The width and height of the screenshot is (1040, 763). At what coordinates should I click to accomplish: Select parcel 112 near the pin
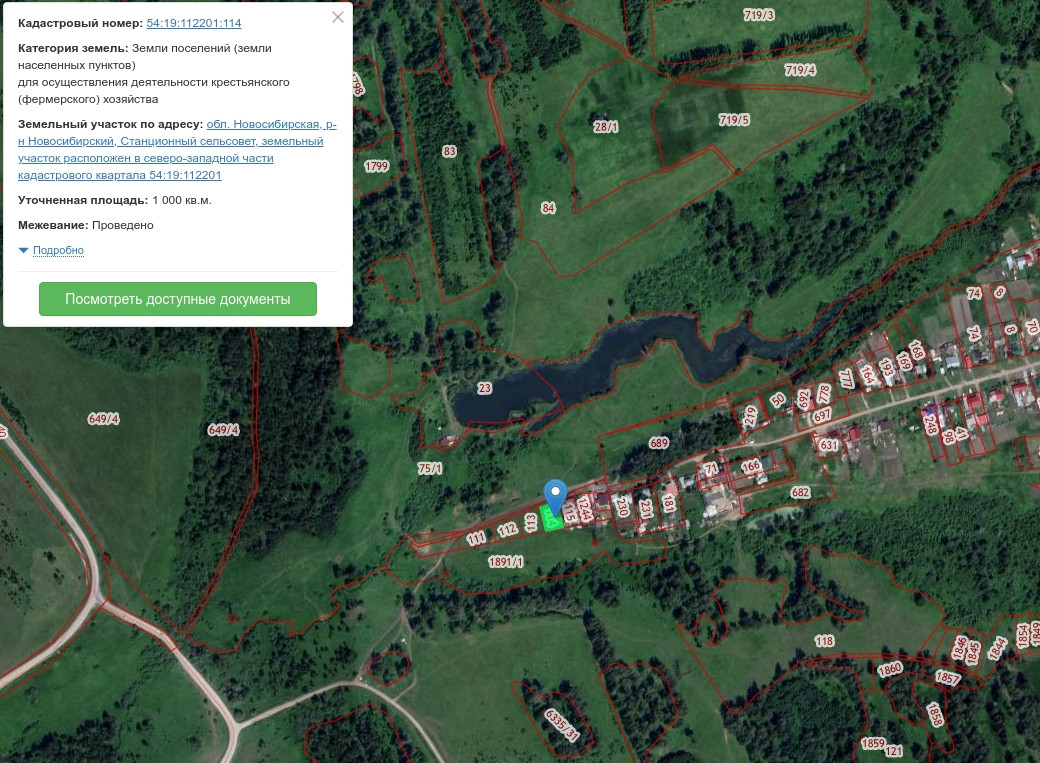coord(507,529)
